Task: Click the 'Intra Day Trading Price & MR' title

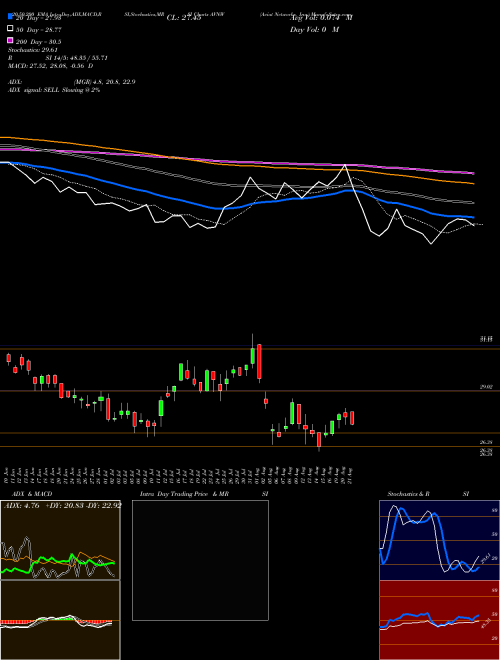Action: point(184,494)
